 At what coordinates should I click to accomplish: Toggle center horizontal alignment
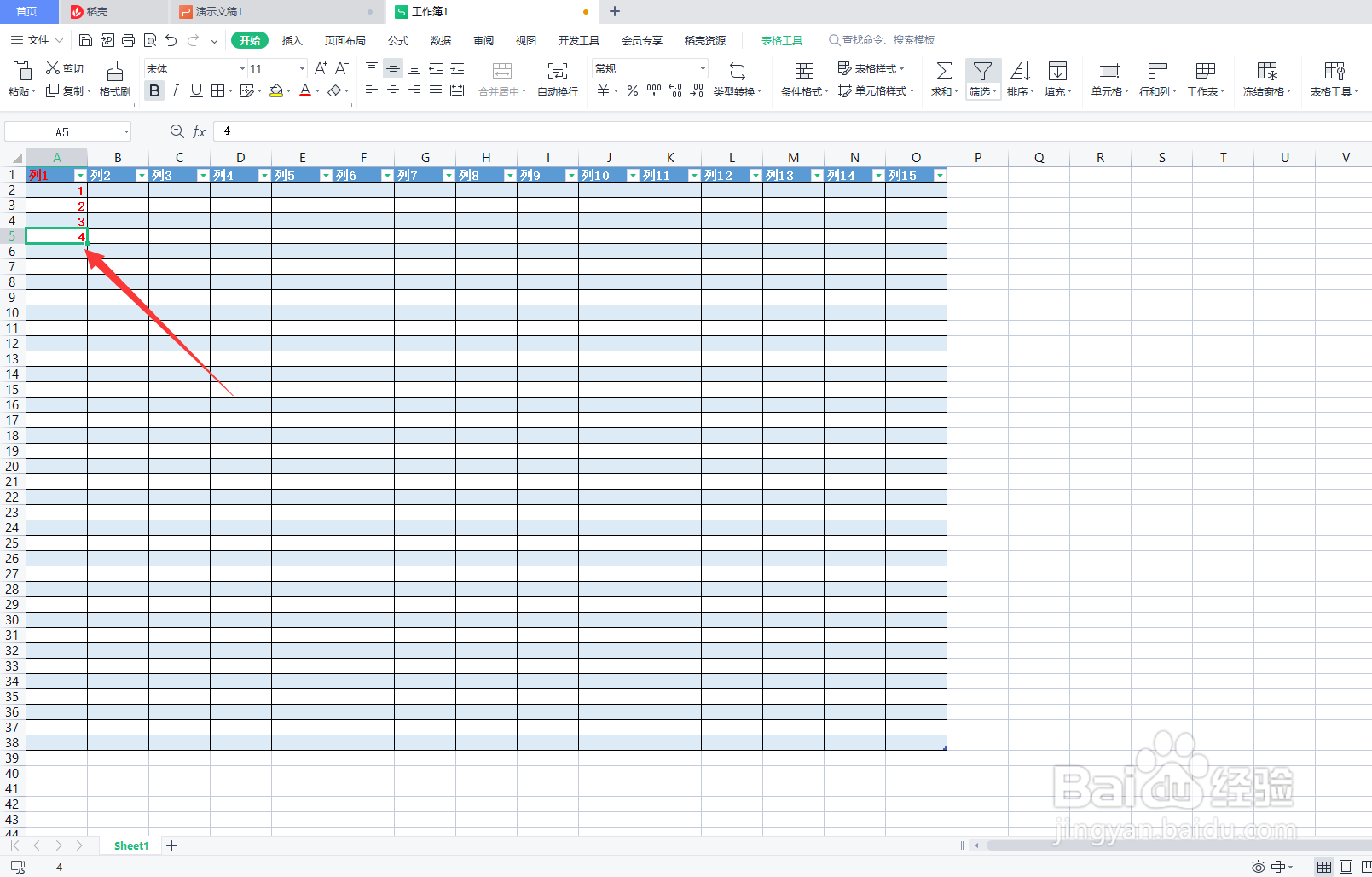[x=393, y=90]
